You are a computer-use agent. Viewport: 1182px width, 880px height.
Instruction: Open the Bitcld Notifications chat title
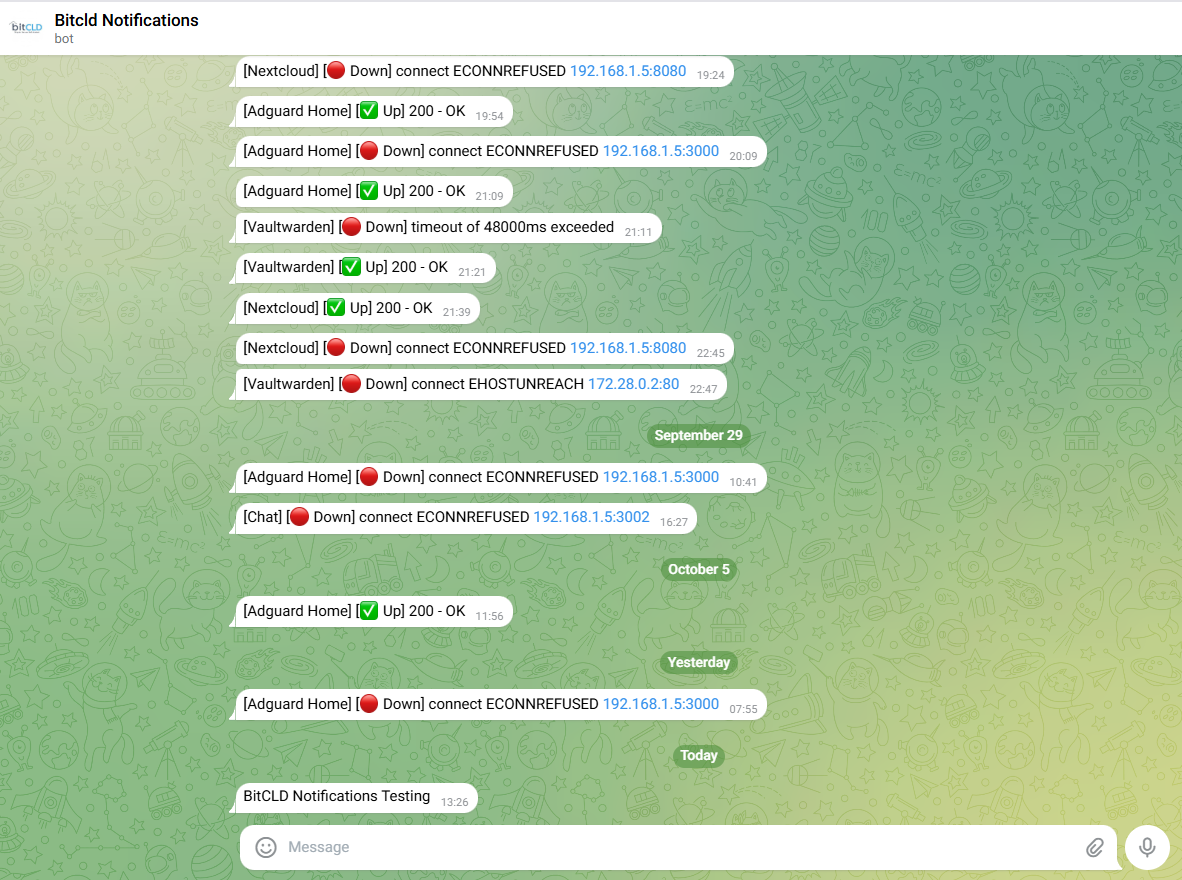point(126,20)
